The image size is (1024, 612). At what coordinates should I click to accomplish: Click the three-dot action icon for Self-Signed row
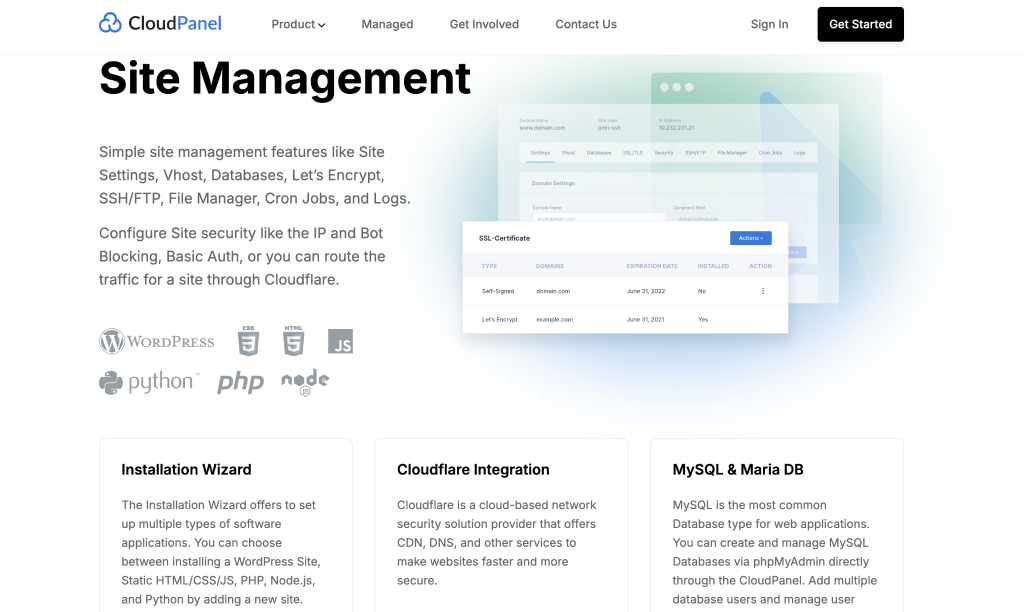pyautogui.click(x=763, y=291)
